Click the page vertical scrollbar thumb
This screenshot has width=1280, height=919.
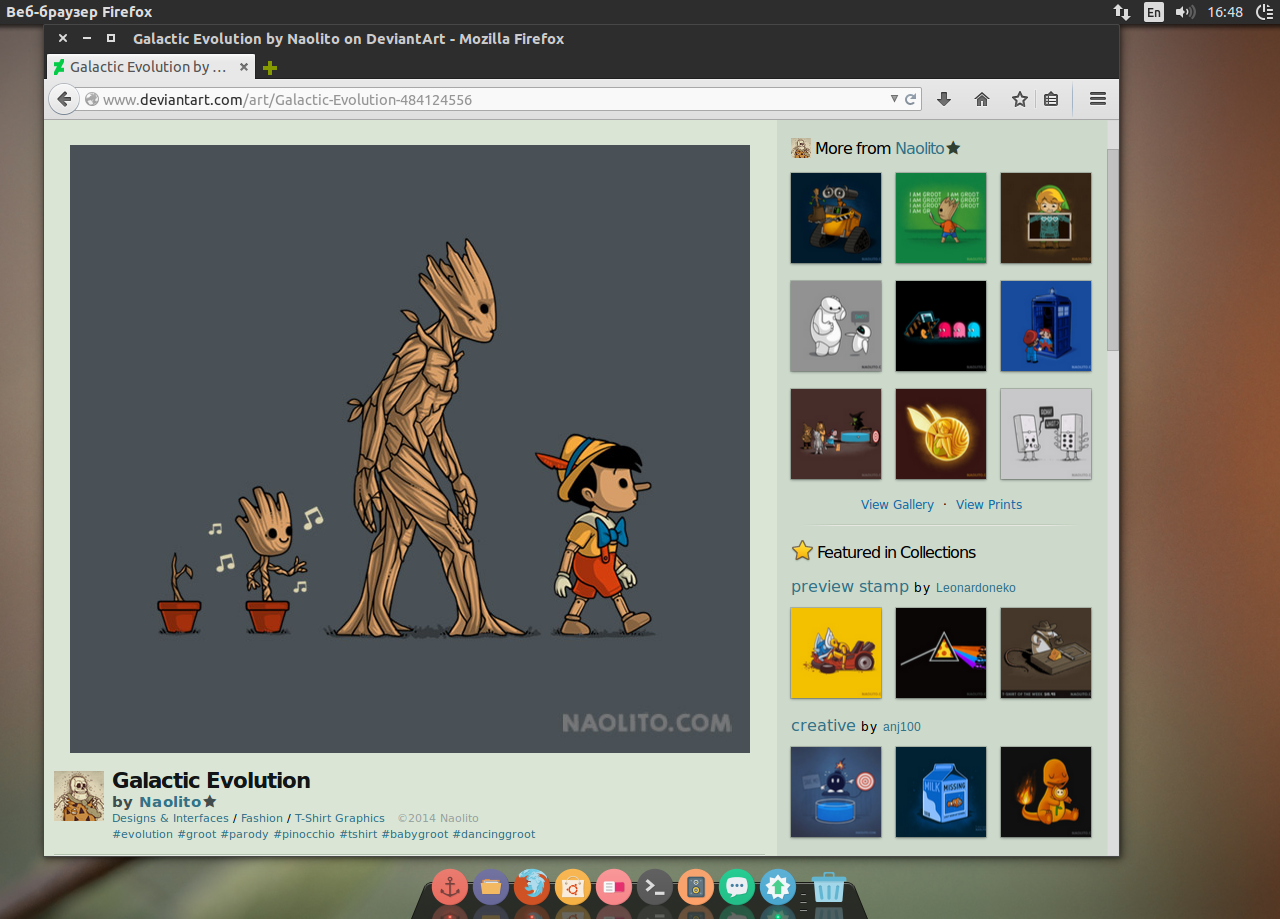click(x=1112, y=249)
